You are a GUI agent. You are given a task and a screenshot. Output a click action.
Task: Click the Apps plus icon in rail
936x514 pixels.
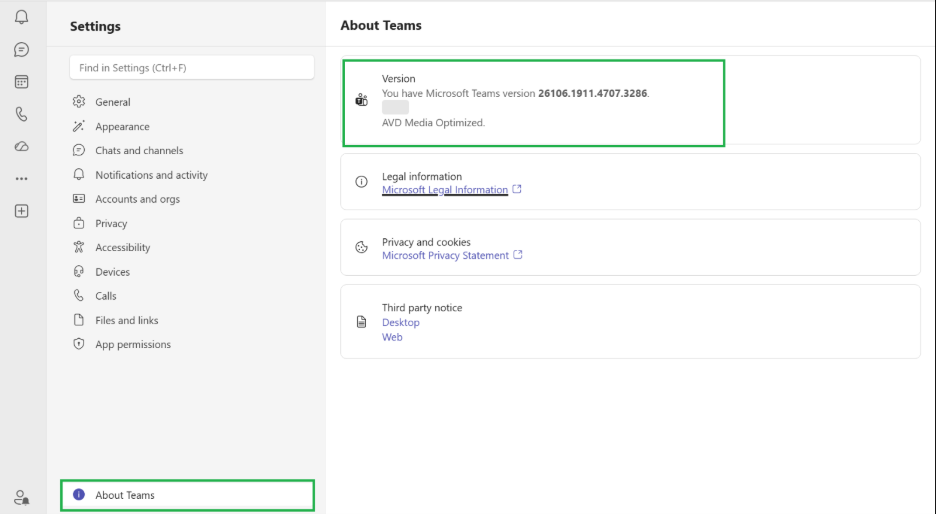tap(21, 211)
